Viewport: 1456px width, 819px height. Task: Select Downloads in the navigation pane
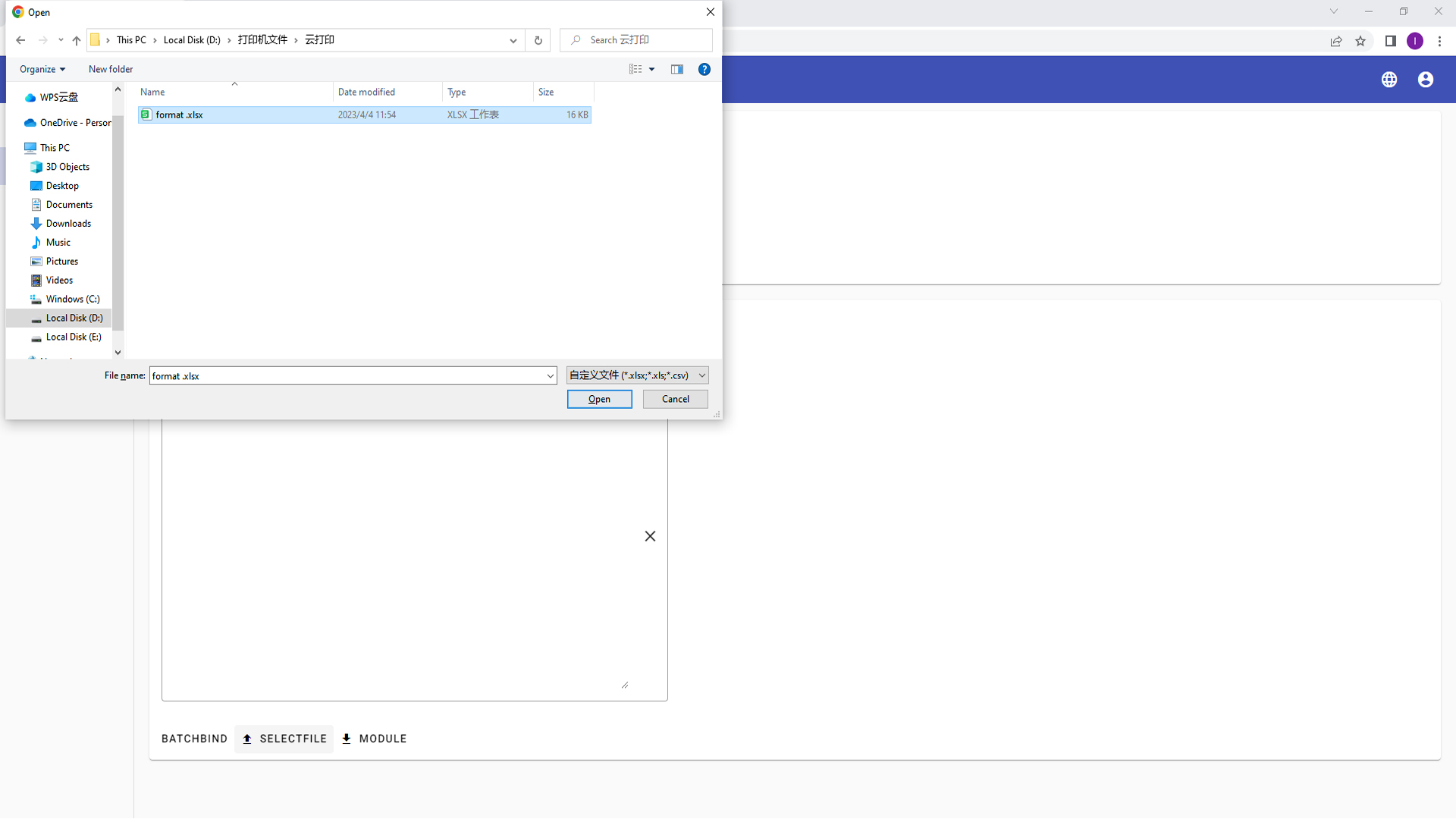point(68,224)
